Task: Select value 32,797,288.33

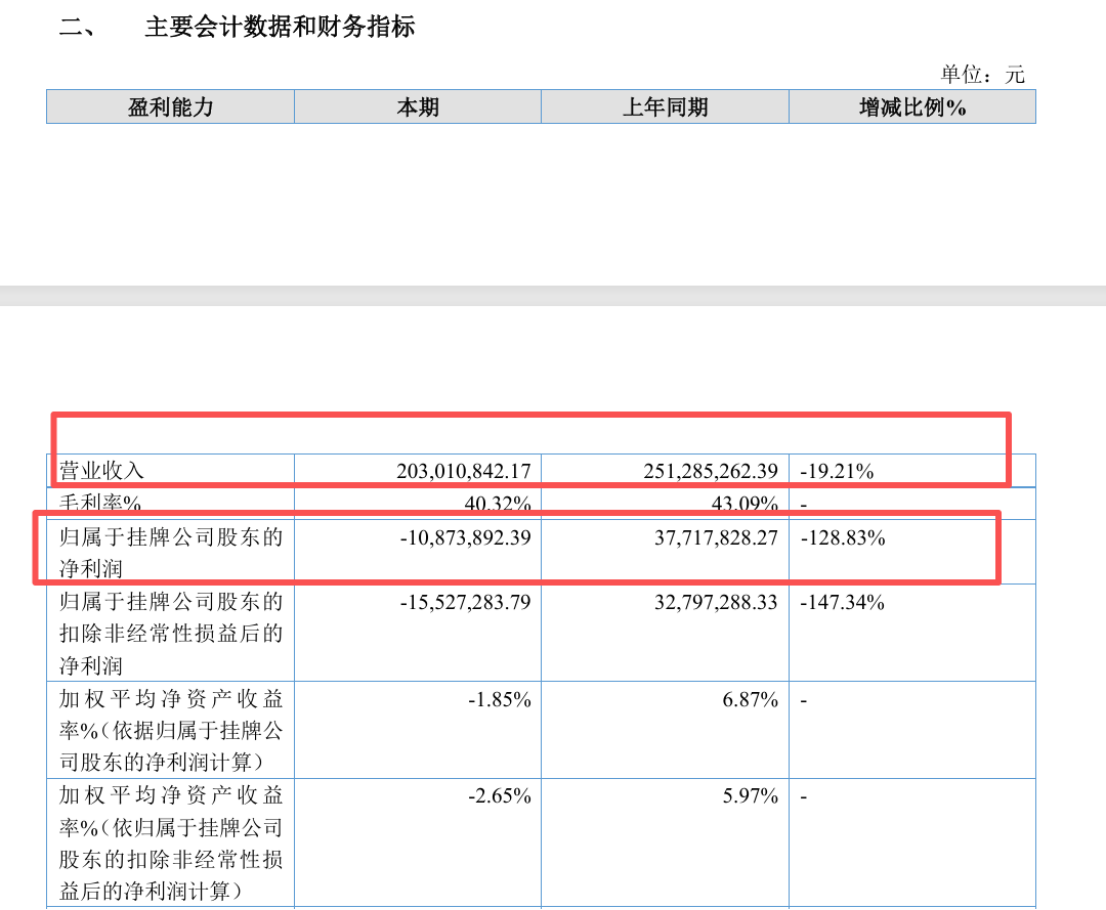Action: tap(716, 602)
